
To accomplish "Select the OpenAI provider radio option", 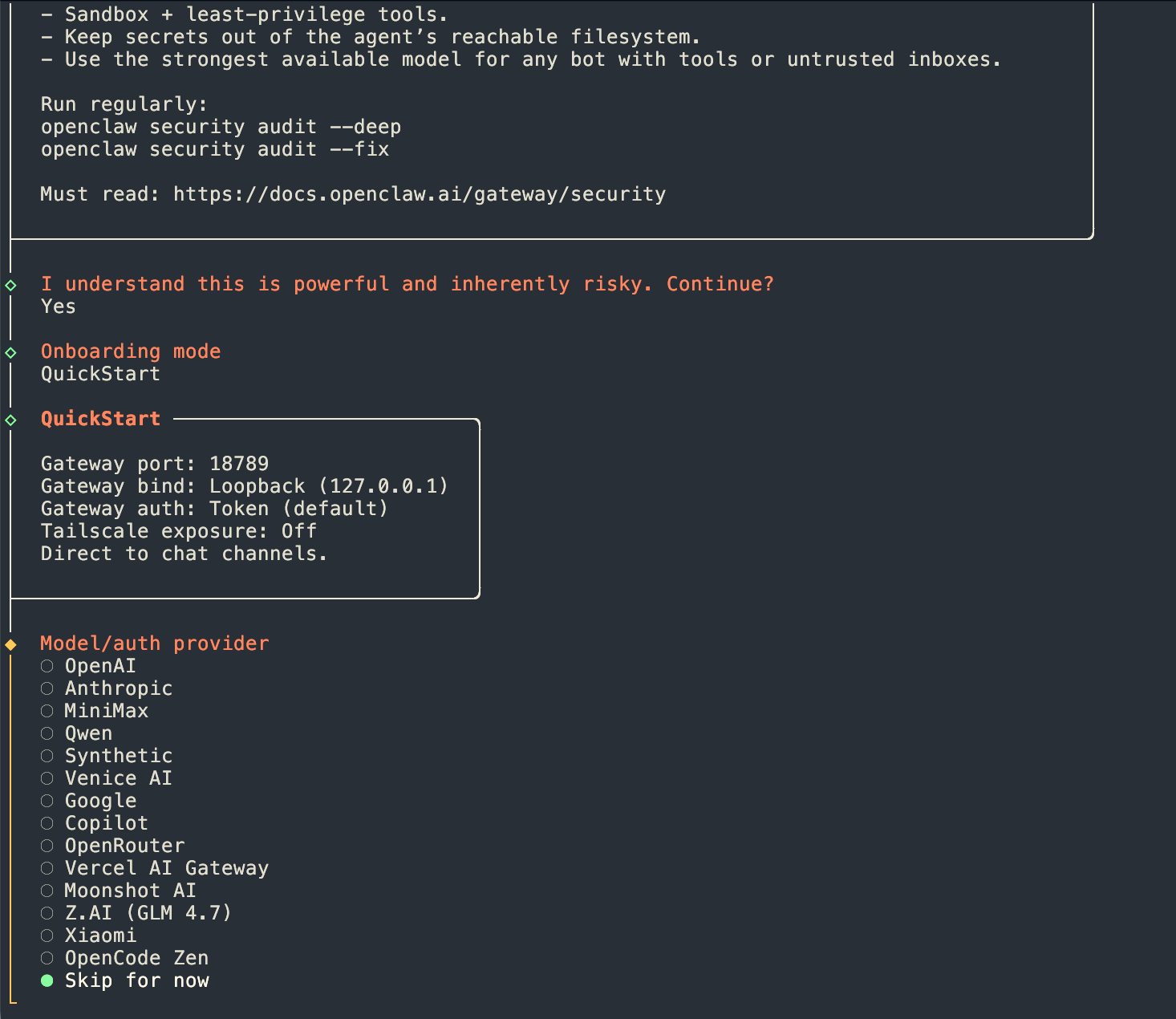I will tap(47, 666).
